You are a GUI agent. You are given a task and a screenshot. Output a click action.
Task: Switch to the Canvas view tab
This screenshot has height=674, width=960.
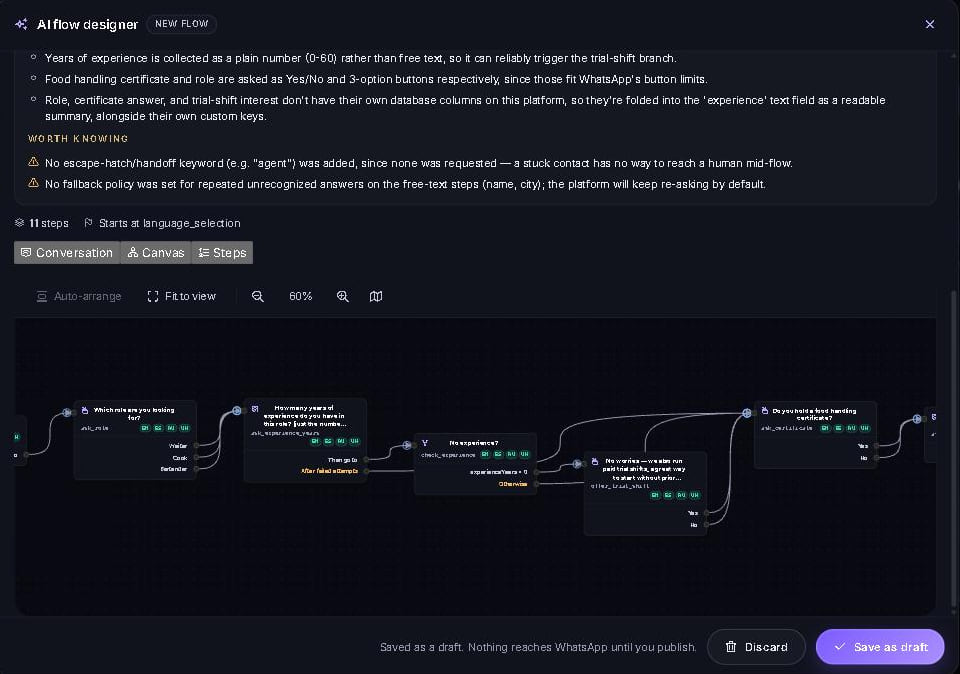[156, 253]
